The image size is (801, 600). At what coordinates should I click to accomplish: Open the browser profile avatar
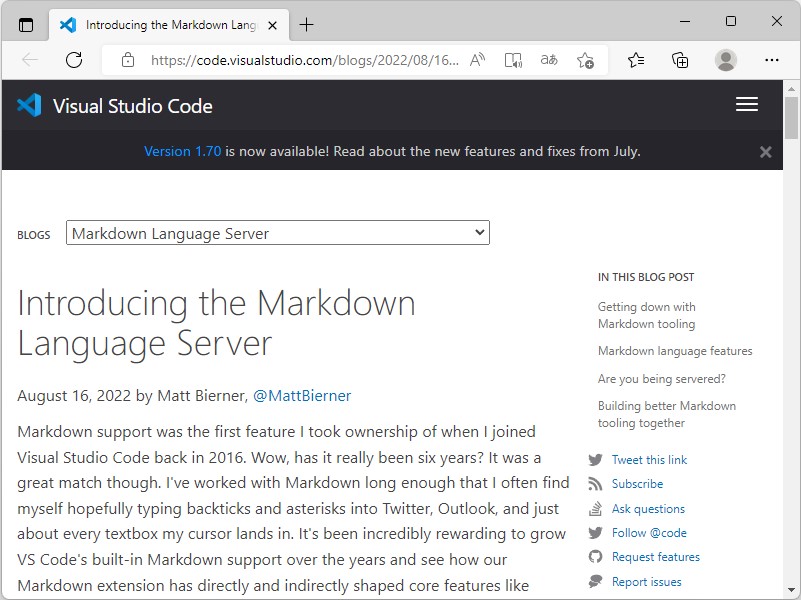click(x=726, y=60)
